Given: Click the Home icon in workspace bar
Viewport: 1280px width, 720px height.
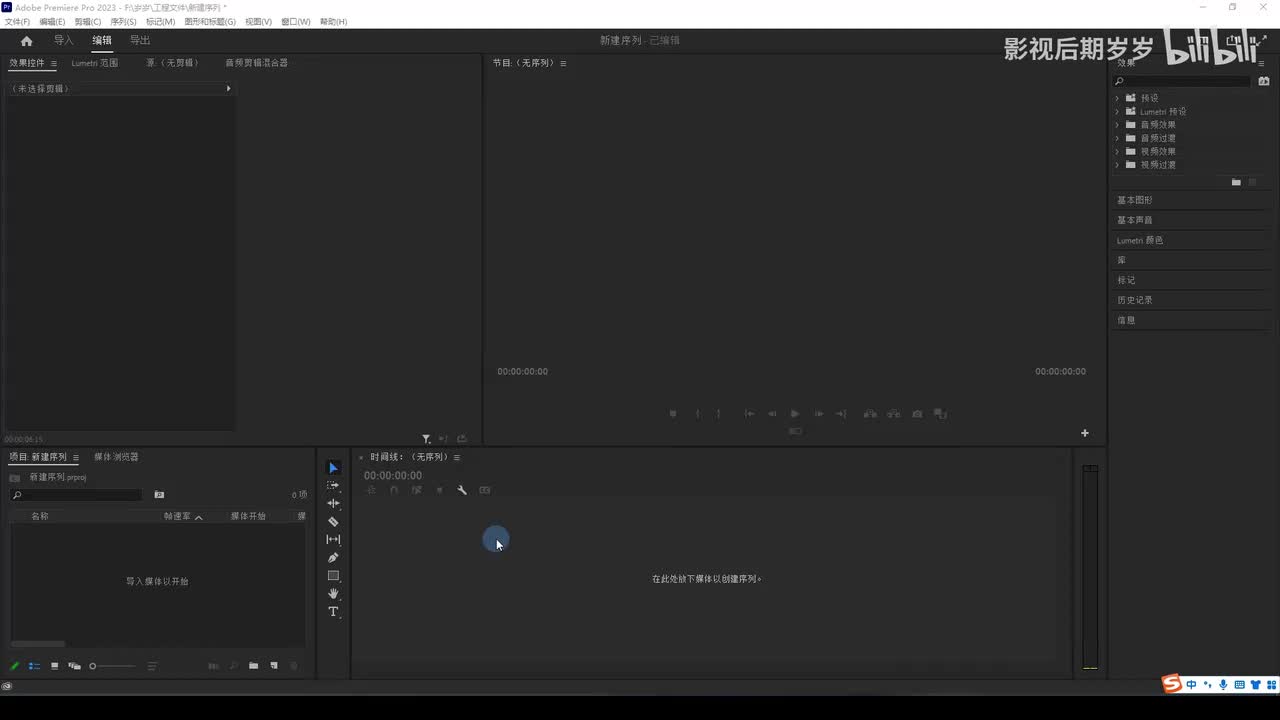Looking at the screenshot, I should click(27, 41).
